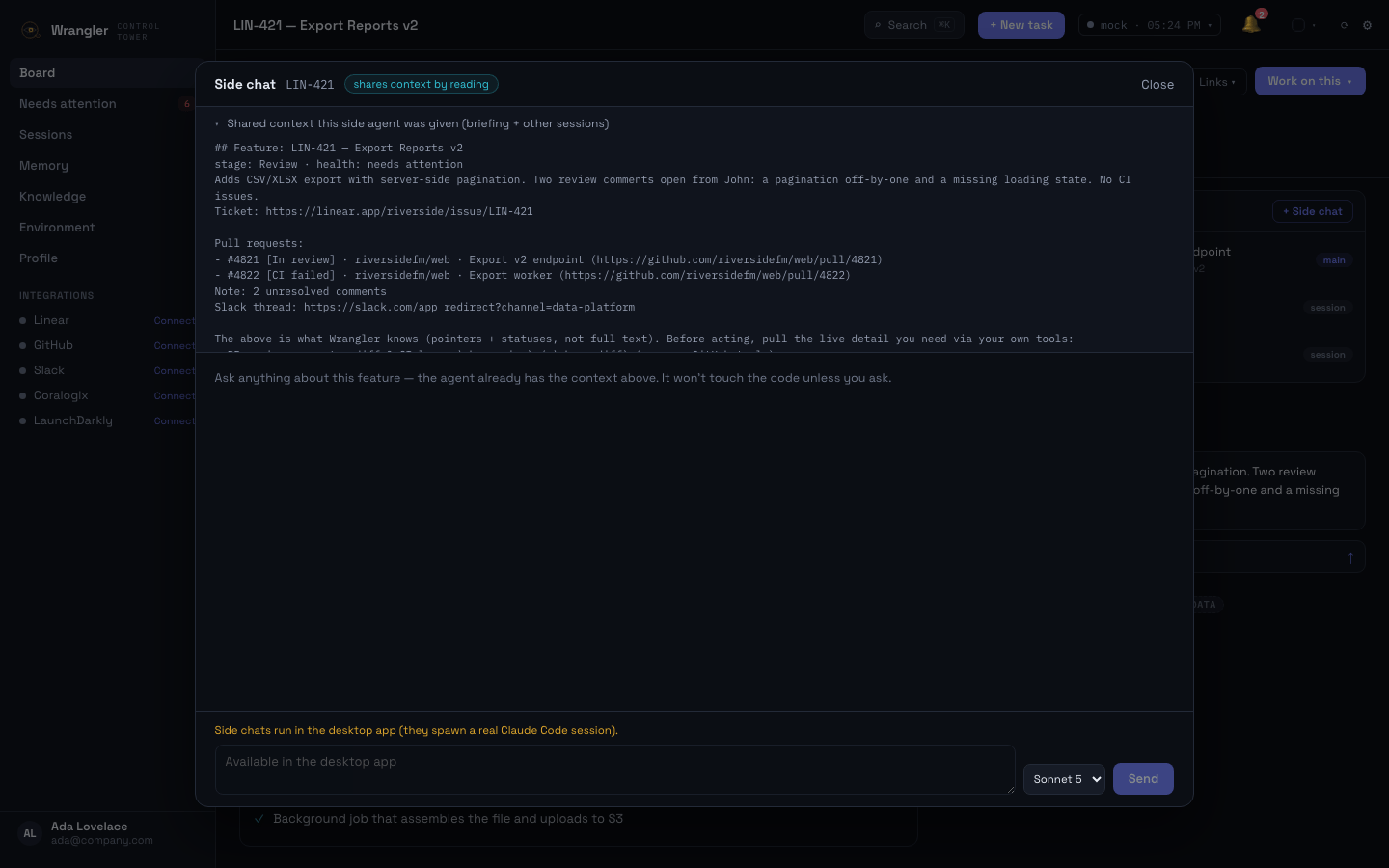Click the Send button
Screen dimensions: 1389x868
1143,779
